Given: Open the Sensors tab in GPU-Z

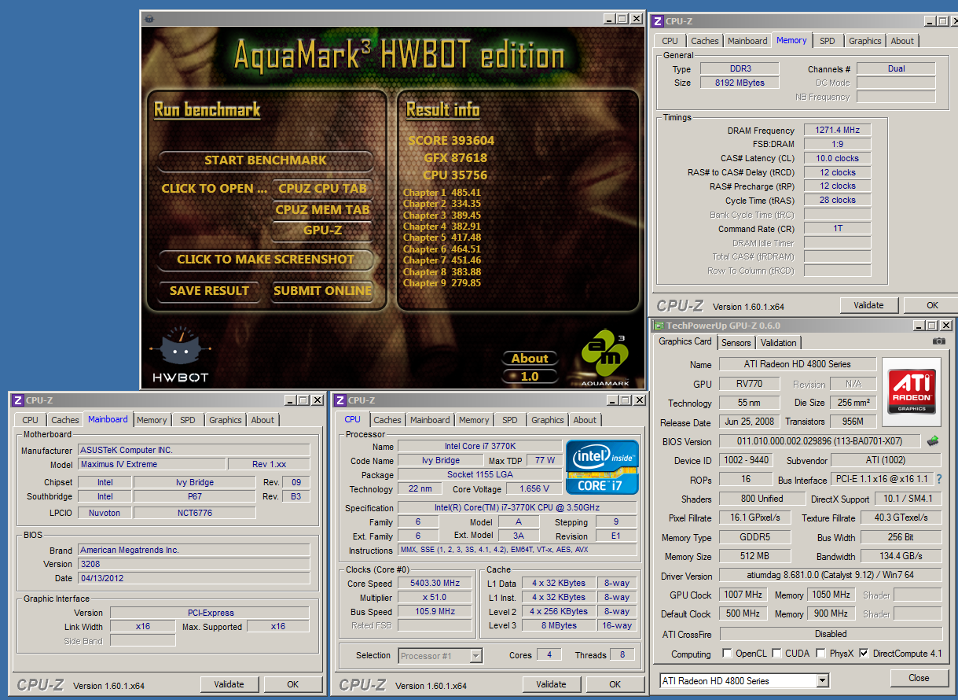Looking at the screenshot, I should pyautogui.click(x=736, y=343).
